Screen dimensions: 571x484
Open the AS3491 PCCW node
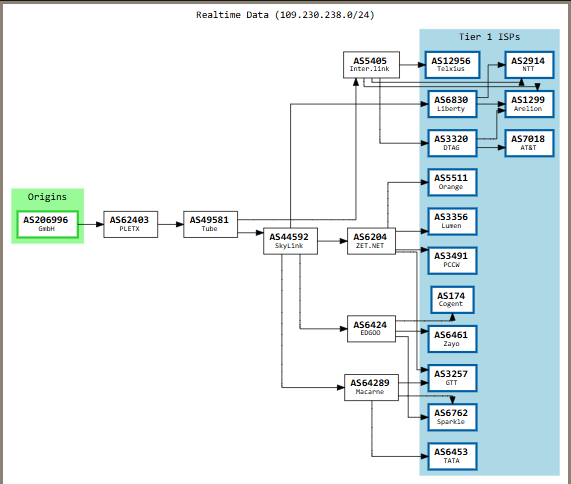452,260
